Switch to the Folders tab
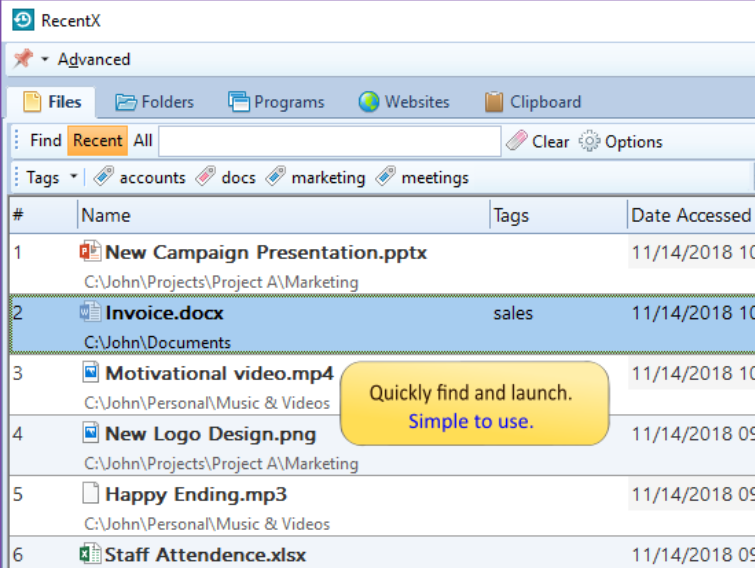755x568 pixels. pyautogui.click(x=155, y=102)
